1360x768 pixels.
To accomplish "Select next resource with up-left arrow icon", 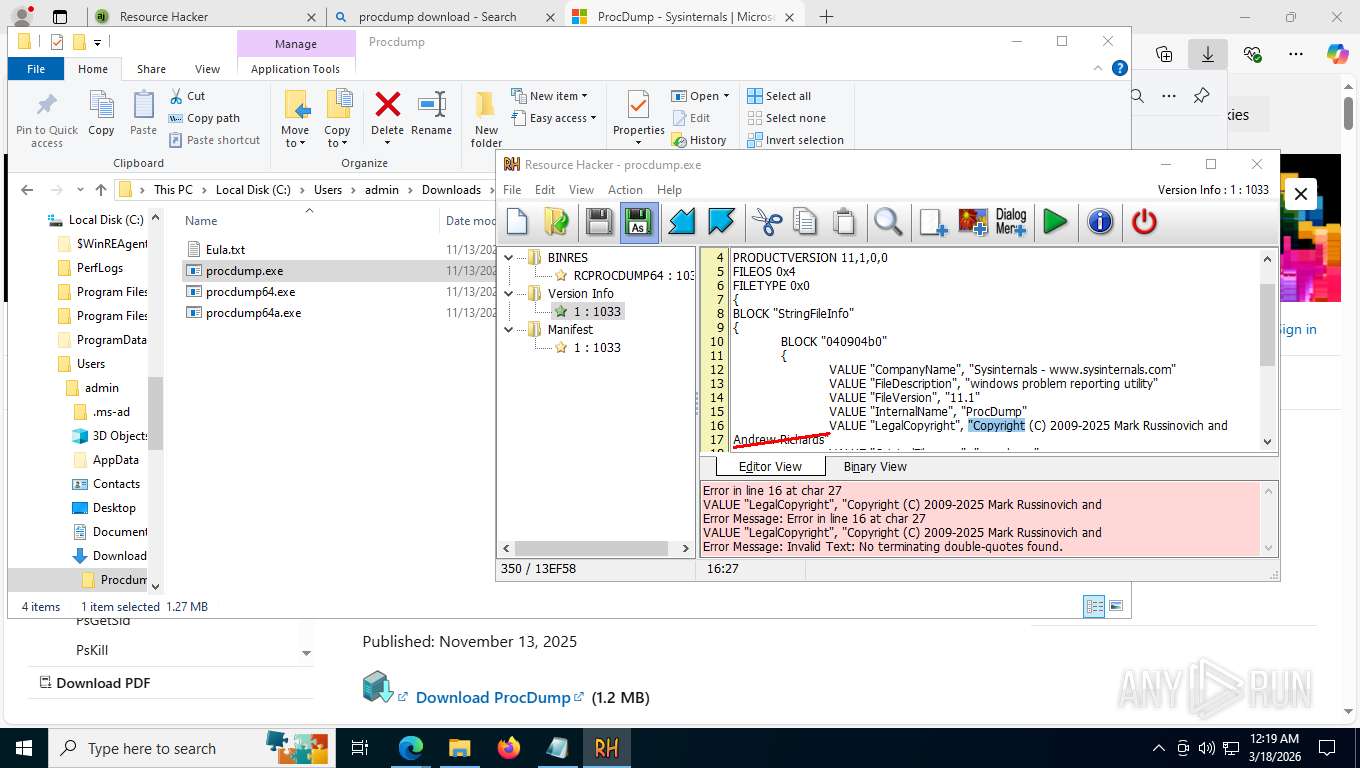I will (x=720, y=222).
